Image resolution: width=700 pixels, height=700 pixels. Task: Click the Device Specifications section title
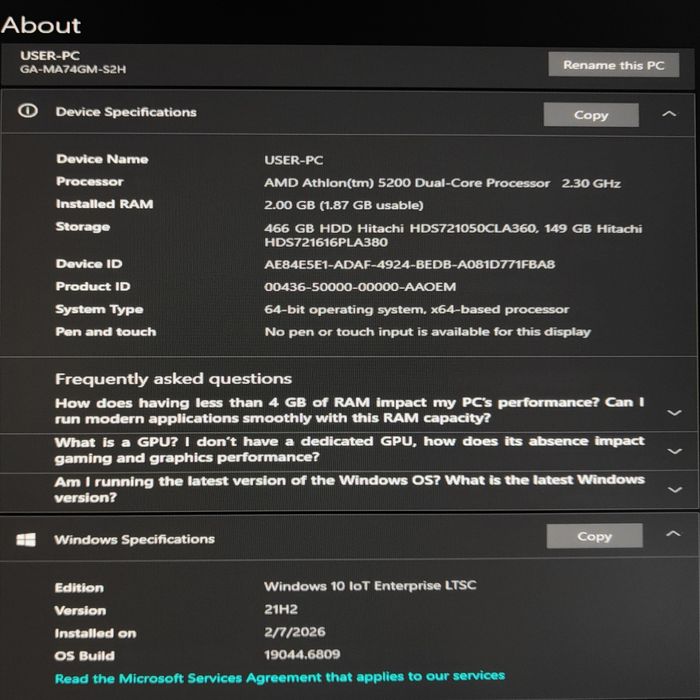126,112
